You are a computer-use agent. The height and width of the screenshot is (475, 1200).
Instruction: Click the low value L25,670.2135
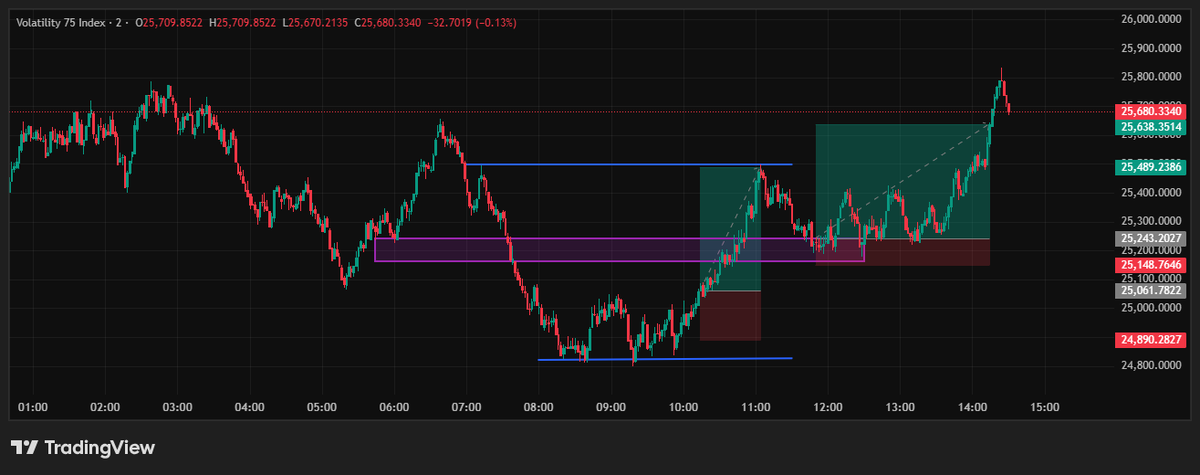[316, 22]
